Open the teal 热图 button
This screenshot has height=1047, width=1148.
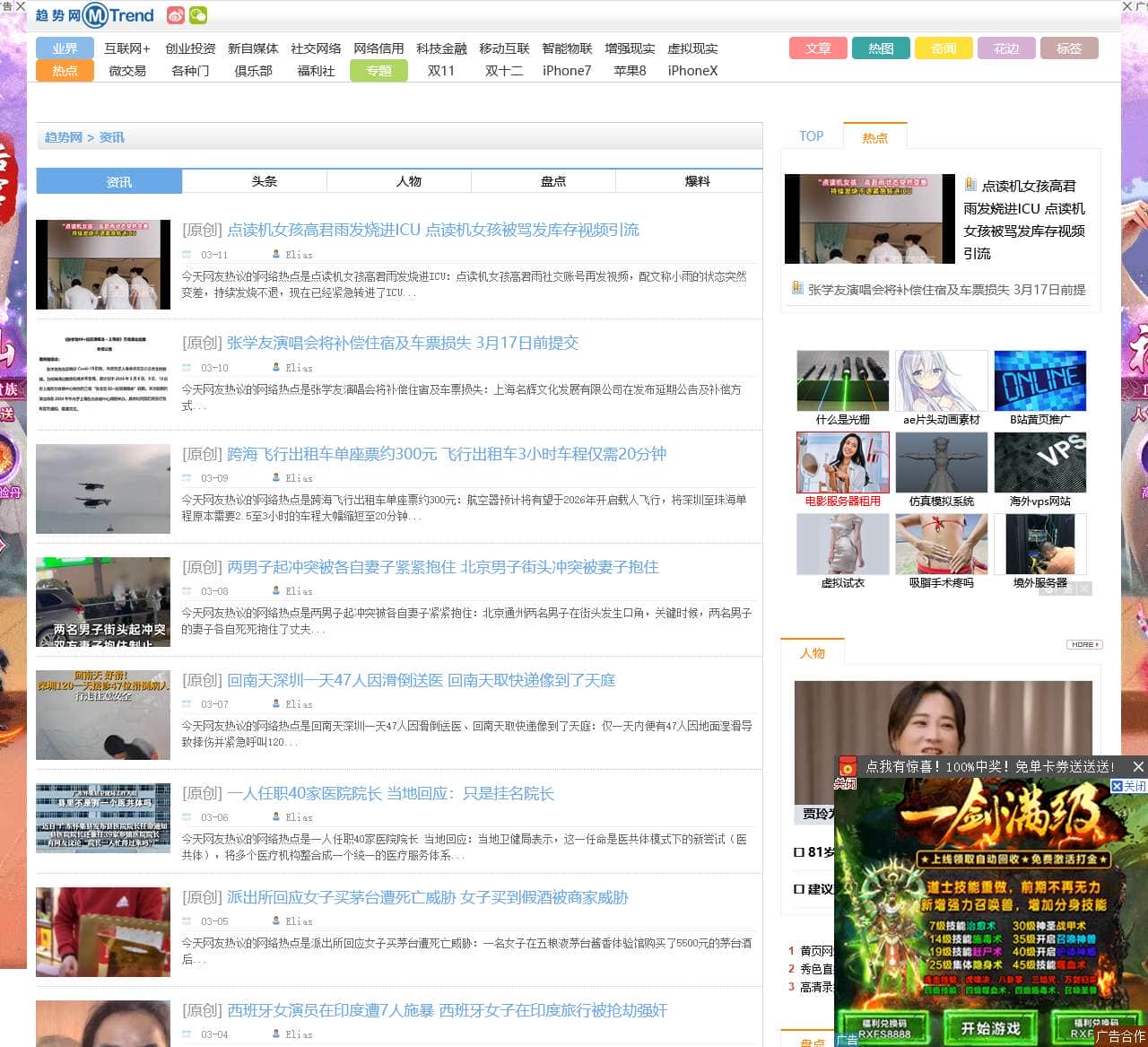click(881, 48)
